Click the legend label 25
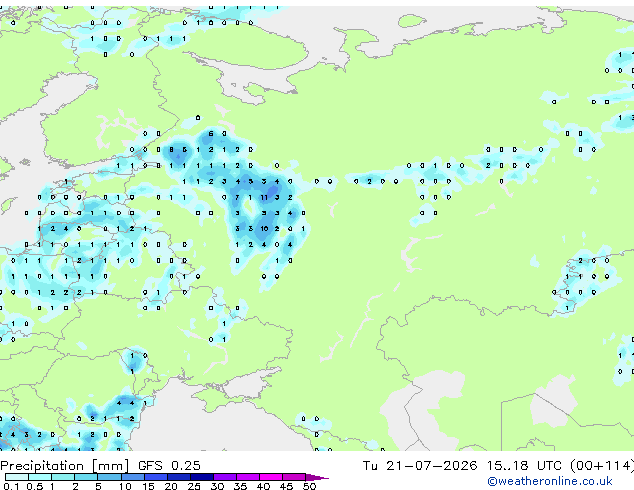 [194, 486]
